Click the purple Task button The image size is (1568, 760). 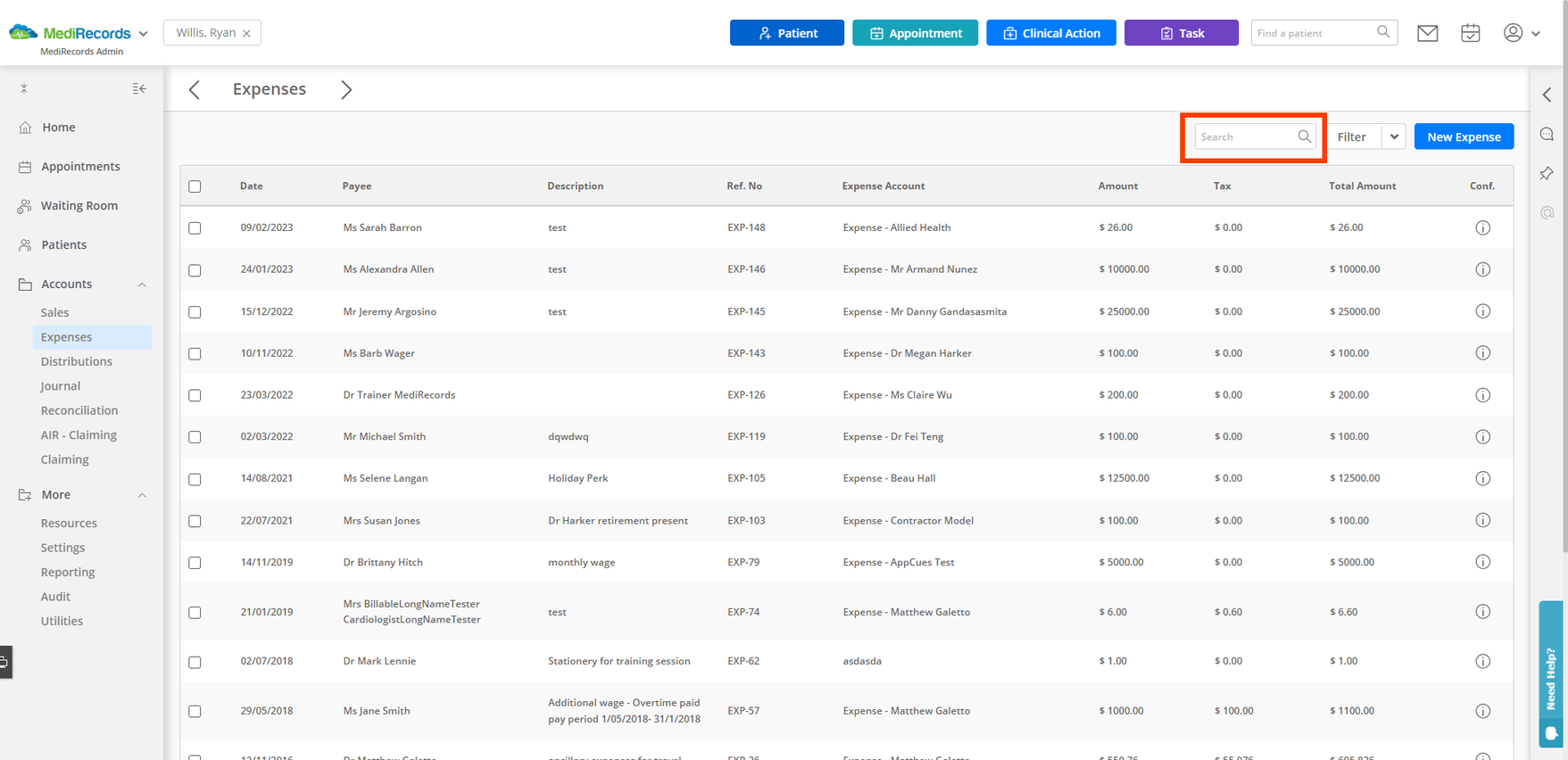pyautogui.click(x=1181, y=33)
